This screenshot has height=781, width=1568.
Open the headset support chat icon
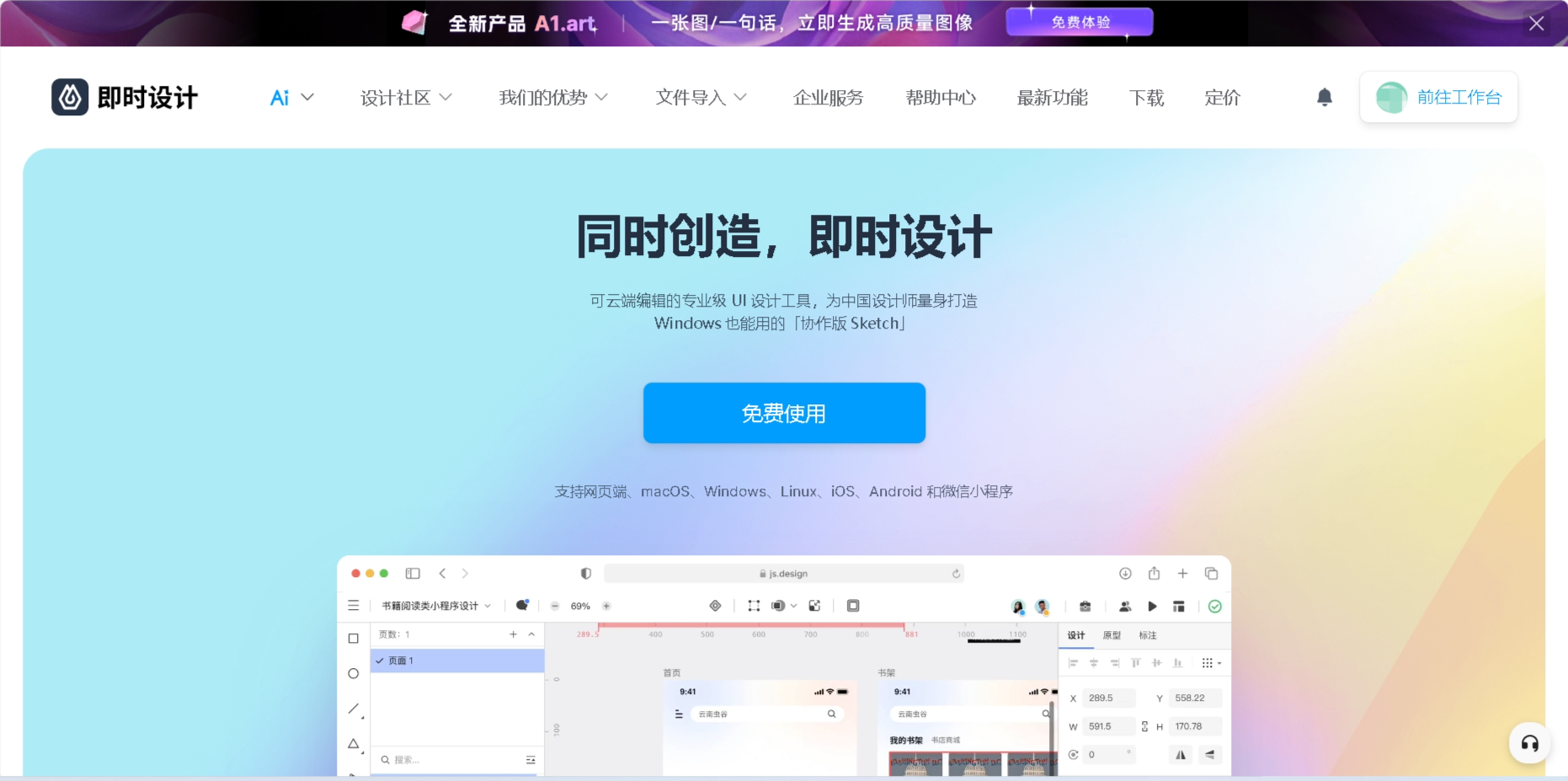(1530, 743)
